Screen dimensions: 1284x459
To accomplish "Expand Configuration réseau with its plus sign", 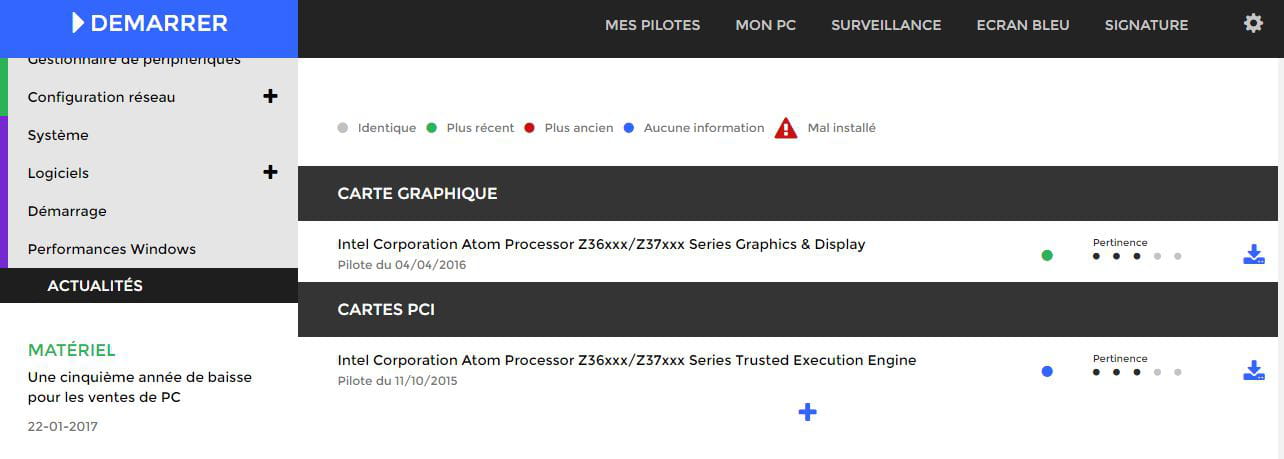I will 270,96.
